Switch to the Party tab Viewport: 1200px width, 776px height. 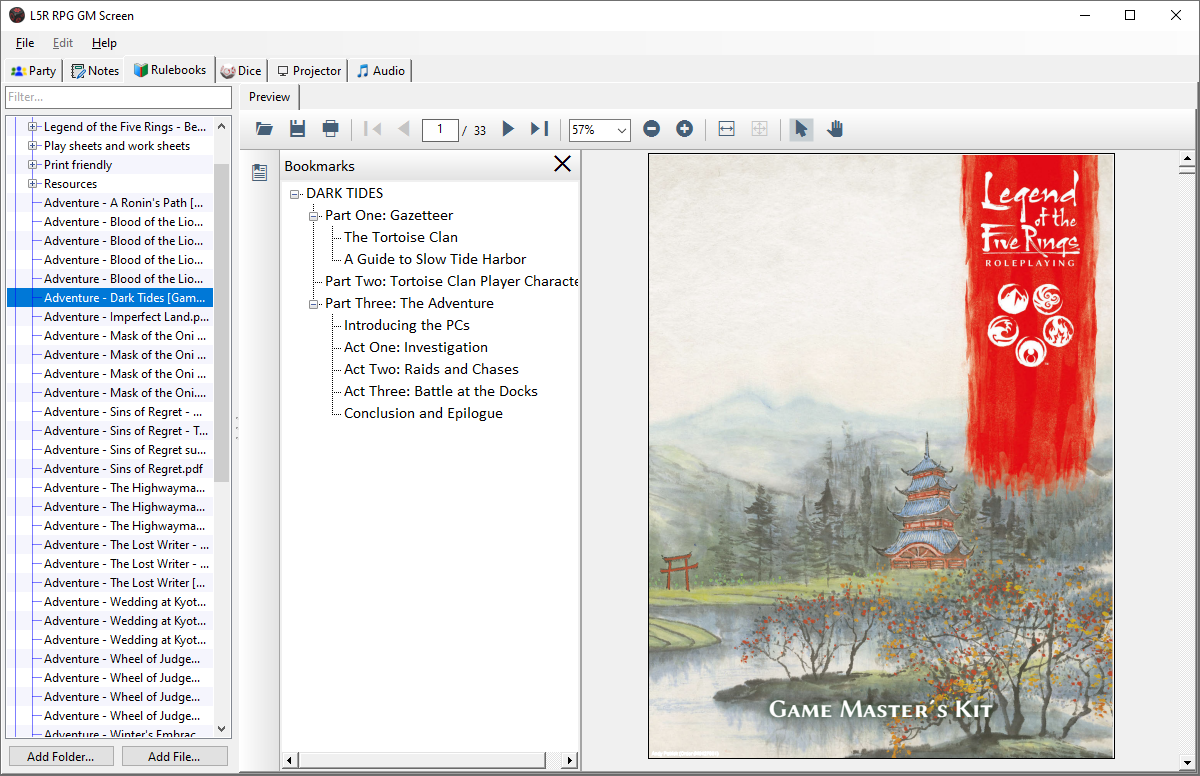pos(33,71)
